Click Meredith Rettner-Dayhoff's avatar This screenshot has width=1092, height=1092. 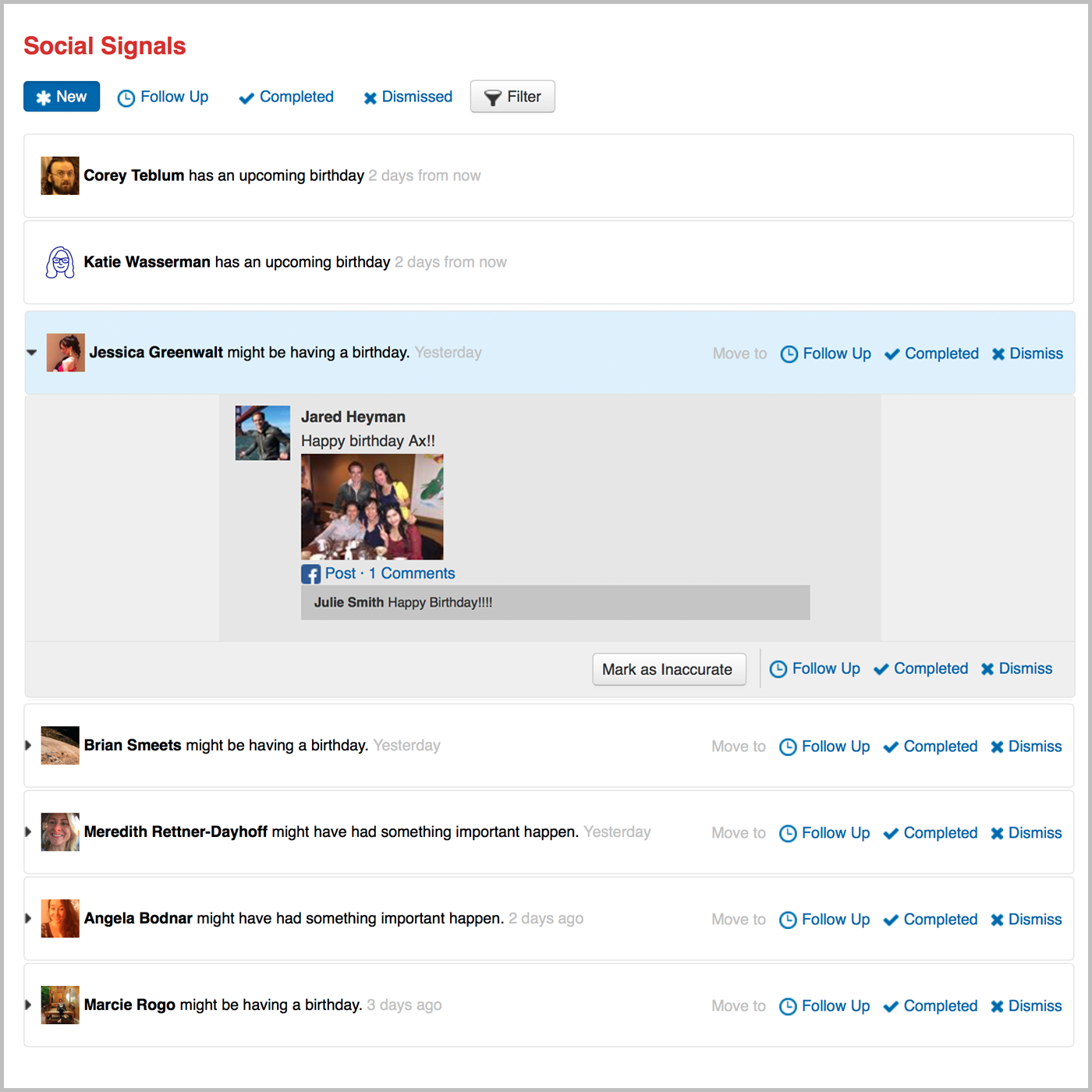point(60,831)
